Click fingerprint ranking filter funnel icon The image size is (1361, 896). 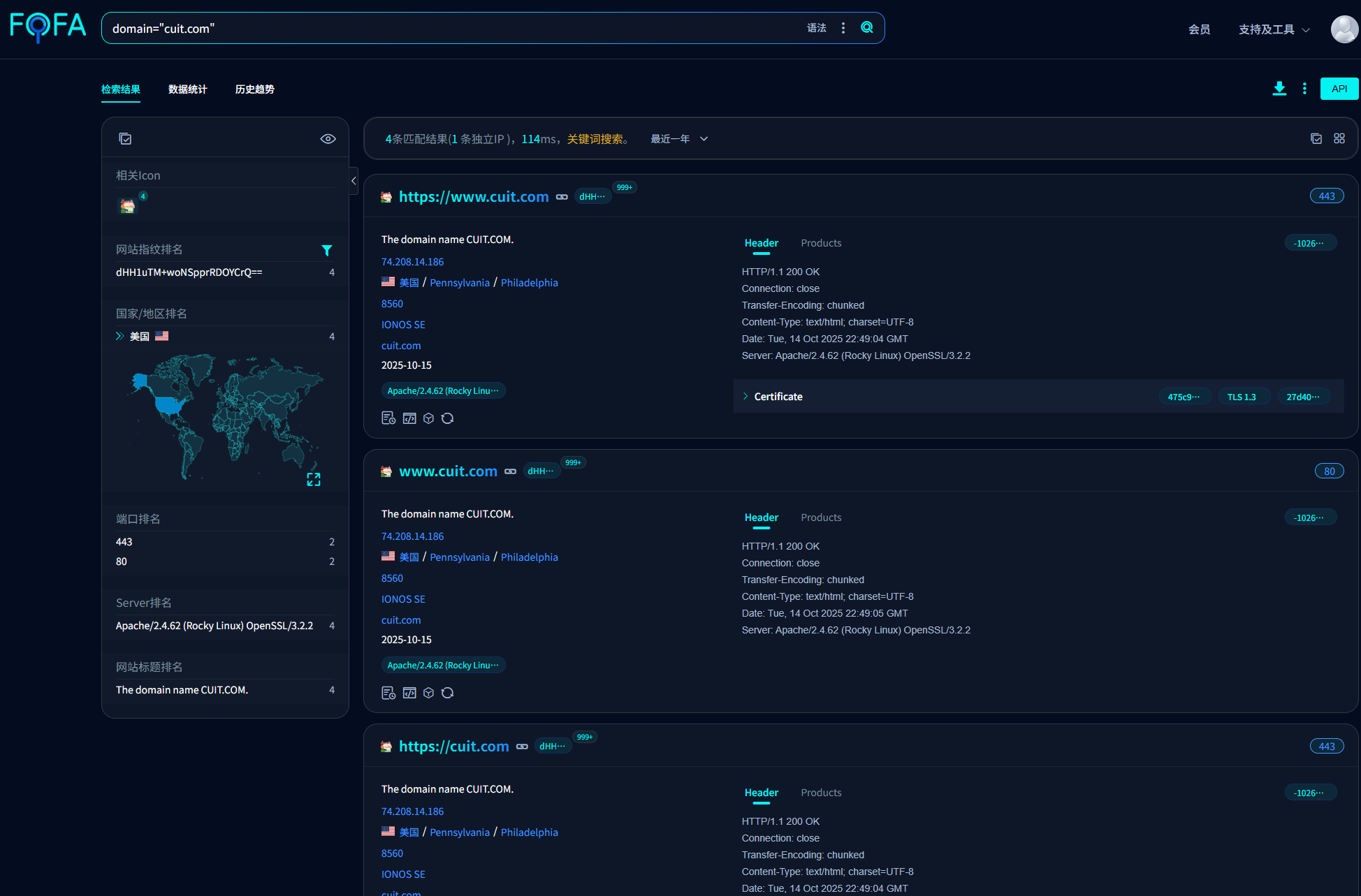tap(326, 250)
